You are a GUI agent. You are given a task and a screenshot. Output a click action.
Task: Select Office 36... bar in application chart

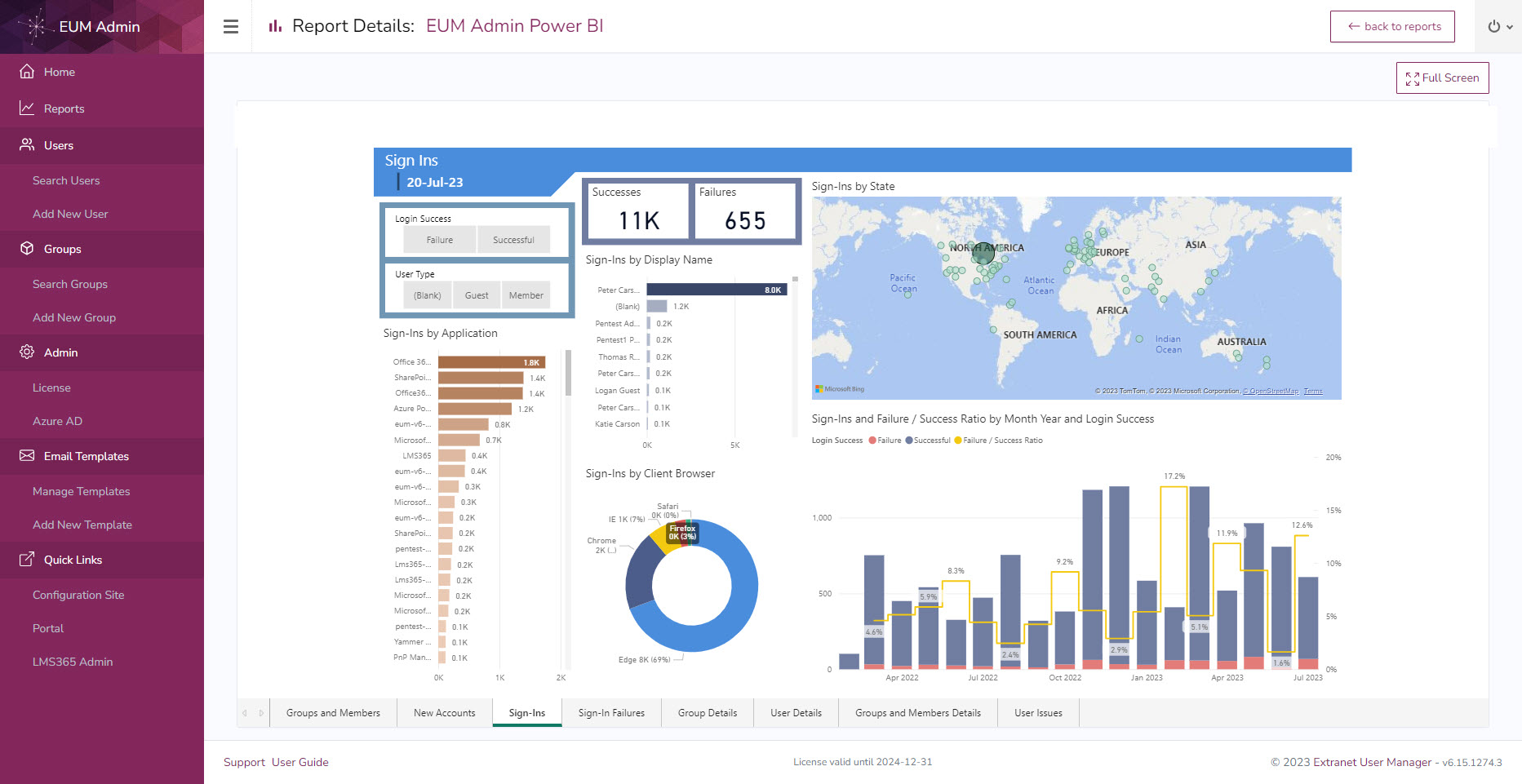(x=491, y=362)
